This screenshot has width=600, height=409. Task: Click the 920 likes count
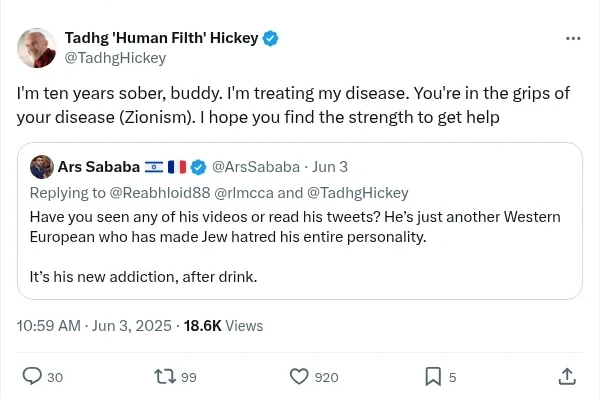click(326, 377)
